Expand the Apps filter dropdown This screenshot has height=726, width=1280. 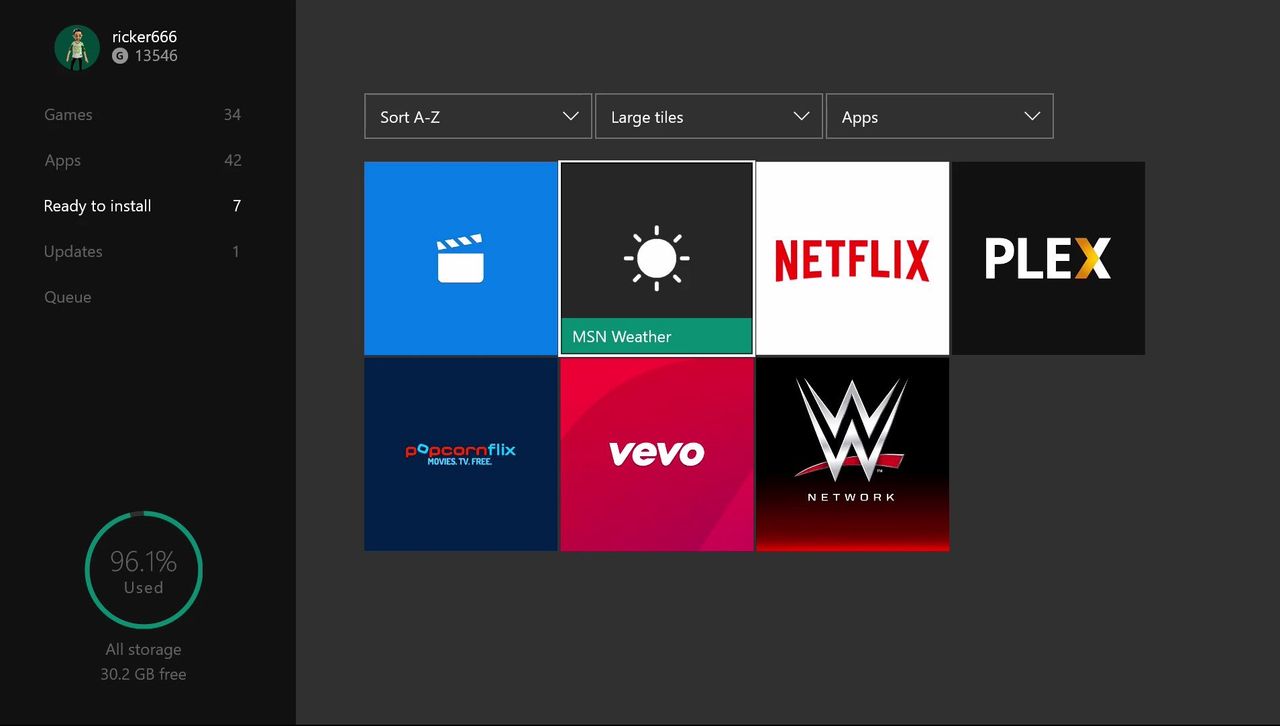click(939, 116)
